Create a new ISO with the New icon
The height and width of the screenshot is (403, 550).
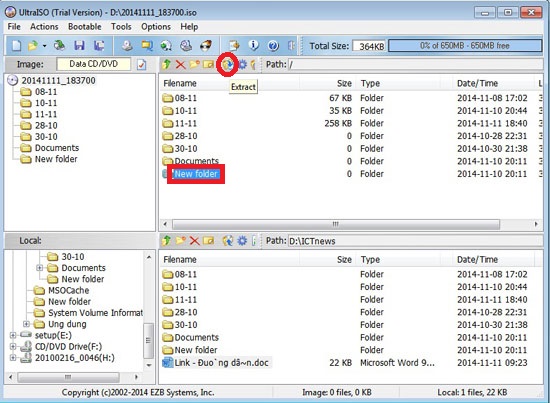point(16,46)
